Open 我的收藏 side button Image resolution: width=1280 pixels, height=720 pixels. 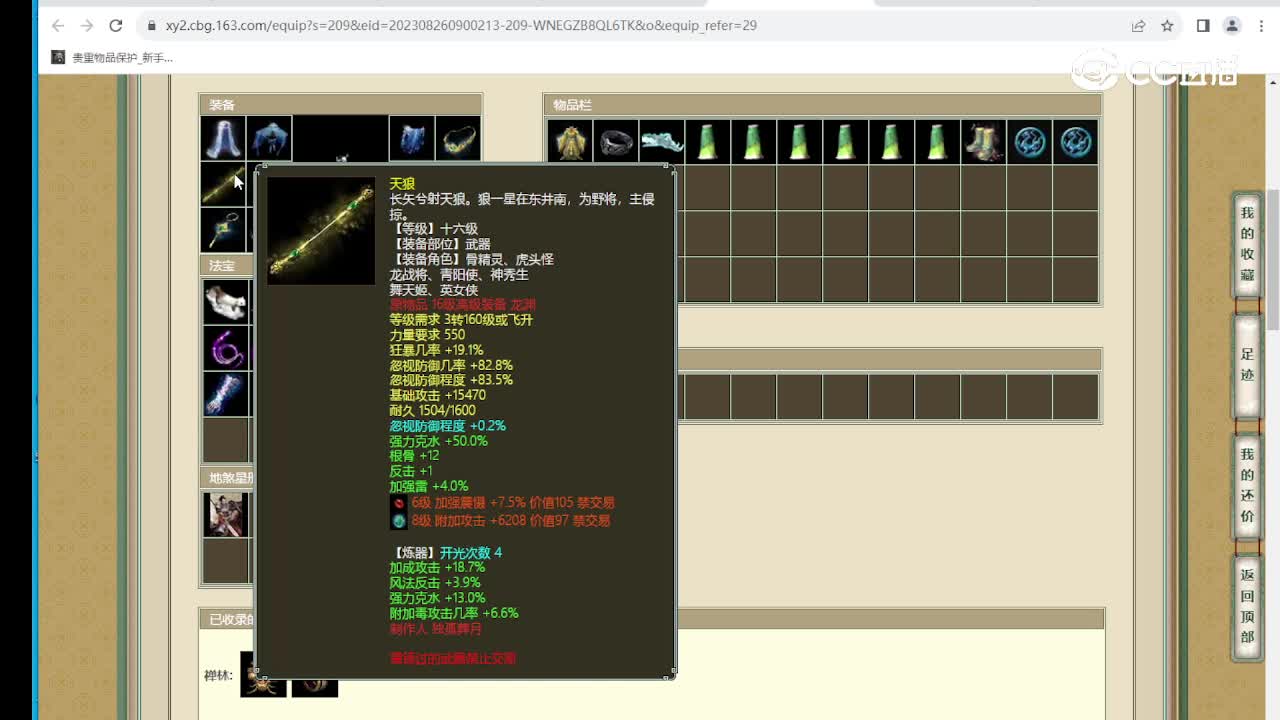(x=1247, y=244)
